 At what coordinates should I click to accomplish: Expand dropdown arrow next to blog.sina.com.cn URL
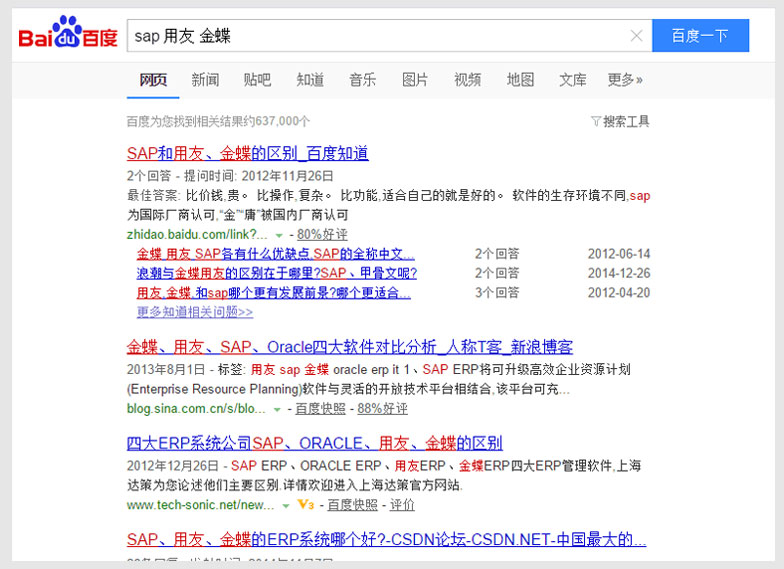(276, 410)
